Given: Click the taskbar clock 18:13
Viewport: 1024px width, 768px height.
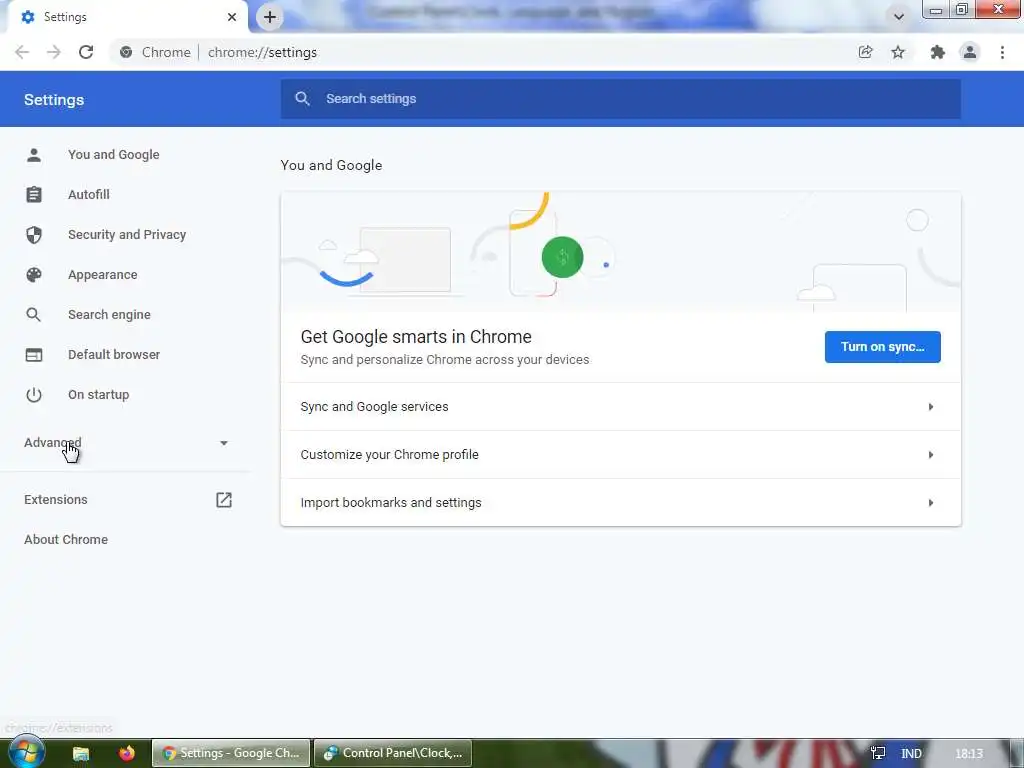Looking at the screenshot, I should (x=969, y=754).
